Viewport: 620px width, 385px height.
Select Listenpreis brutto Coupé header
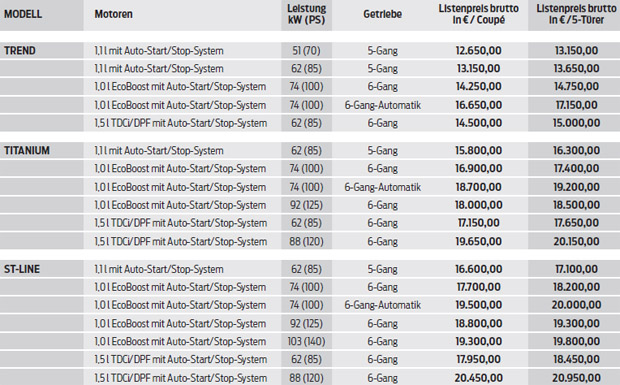coord(478,14)
